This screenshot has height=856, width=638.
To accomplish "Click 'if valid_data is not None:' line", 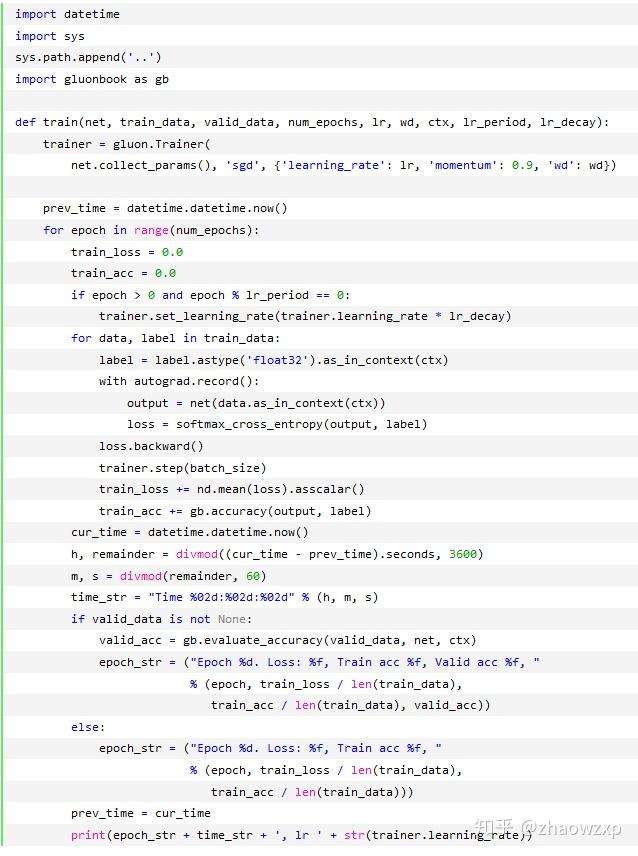I will click(161, 620).
